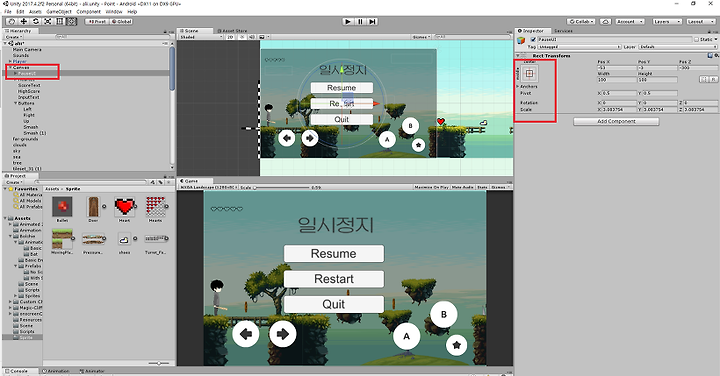Collapse the Canvas item in Hierarchy
Screen dimensions: 720x376
11,67
